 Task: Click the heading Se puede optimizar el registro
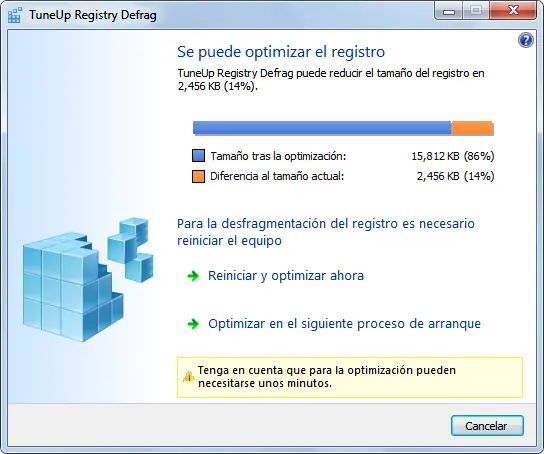(281, 52)
